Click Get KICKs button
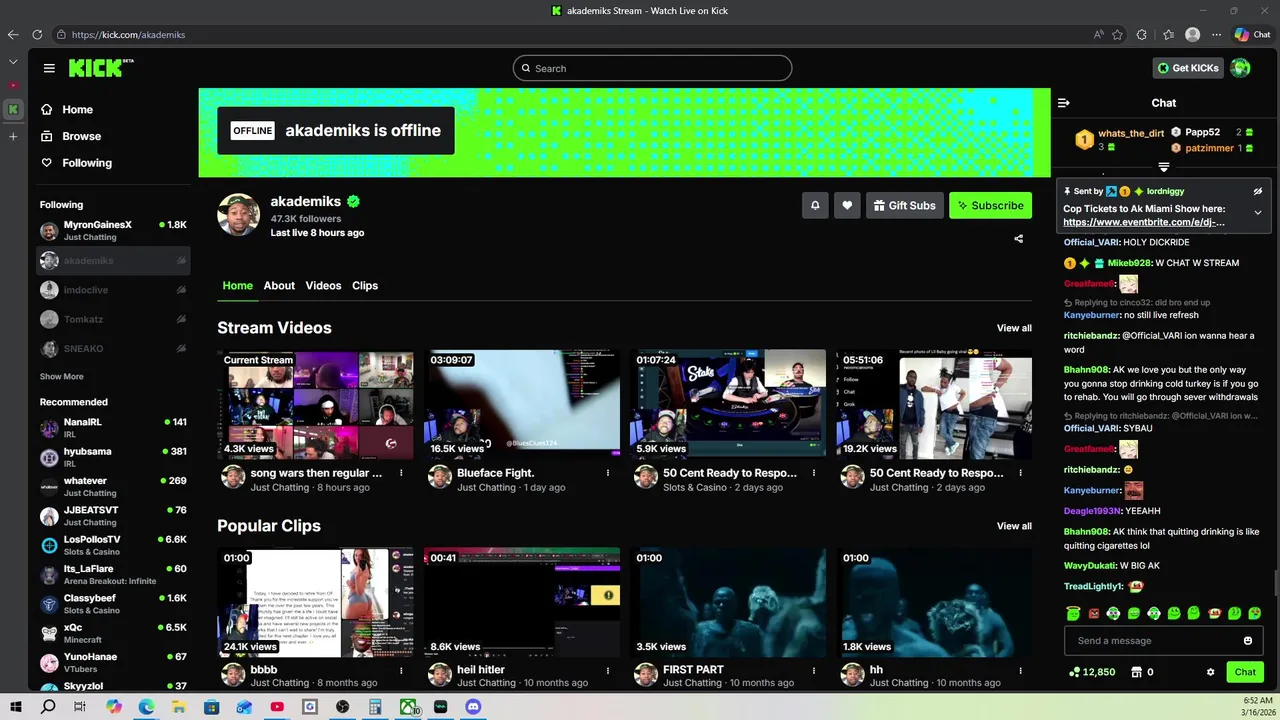The image size is (1280, 720). tap(1188, 68)
